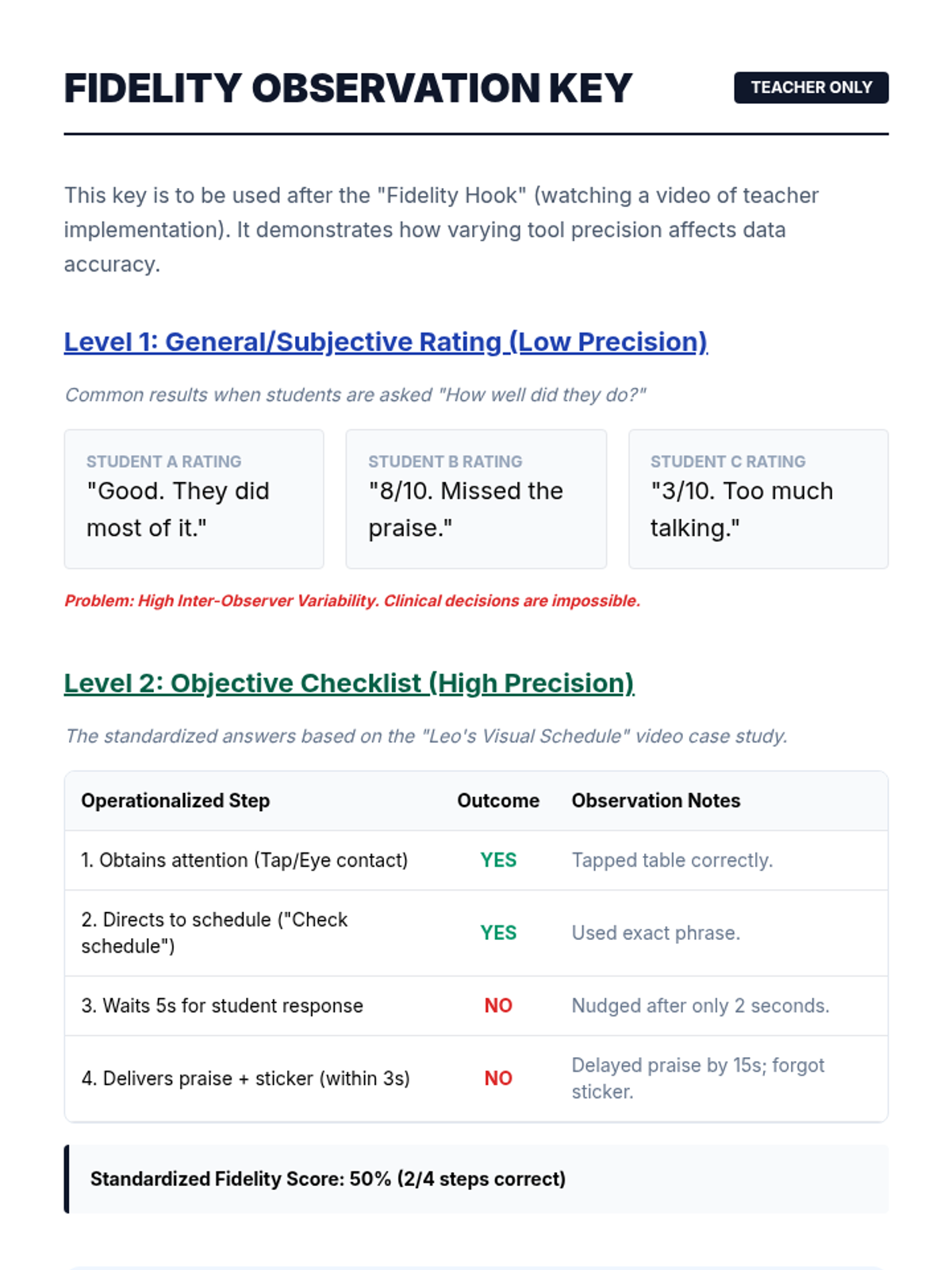Select the Student B Rating card
The image size is (952, 1270).
[x=476, y=499]
